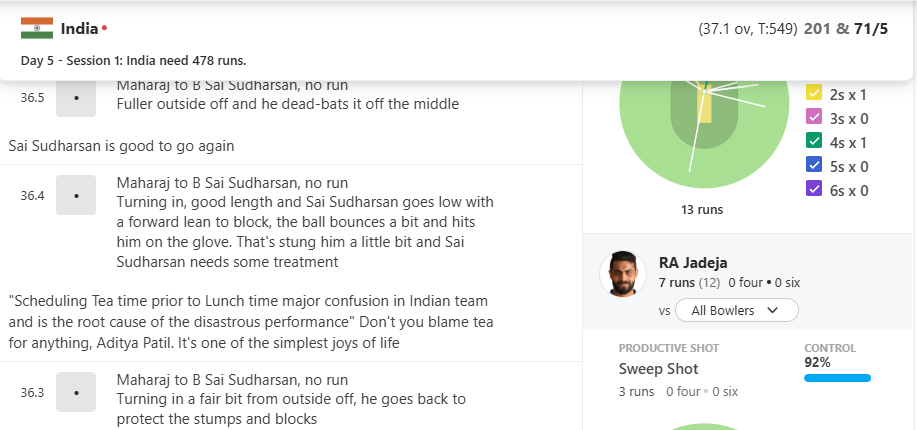Click the blue Control 92% progress bar
The image size is (917, 430).
pyautogui.click(x=837, y=378)
